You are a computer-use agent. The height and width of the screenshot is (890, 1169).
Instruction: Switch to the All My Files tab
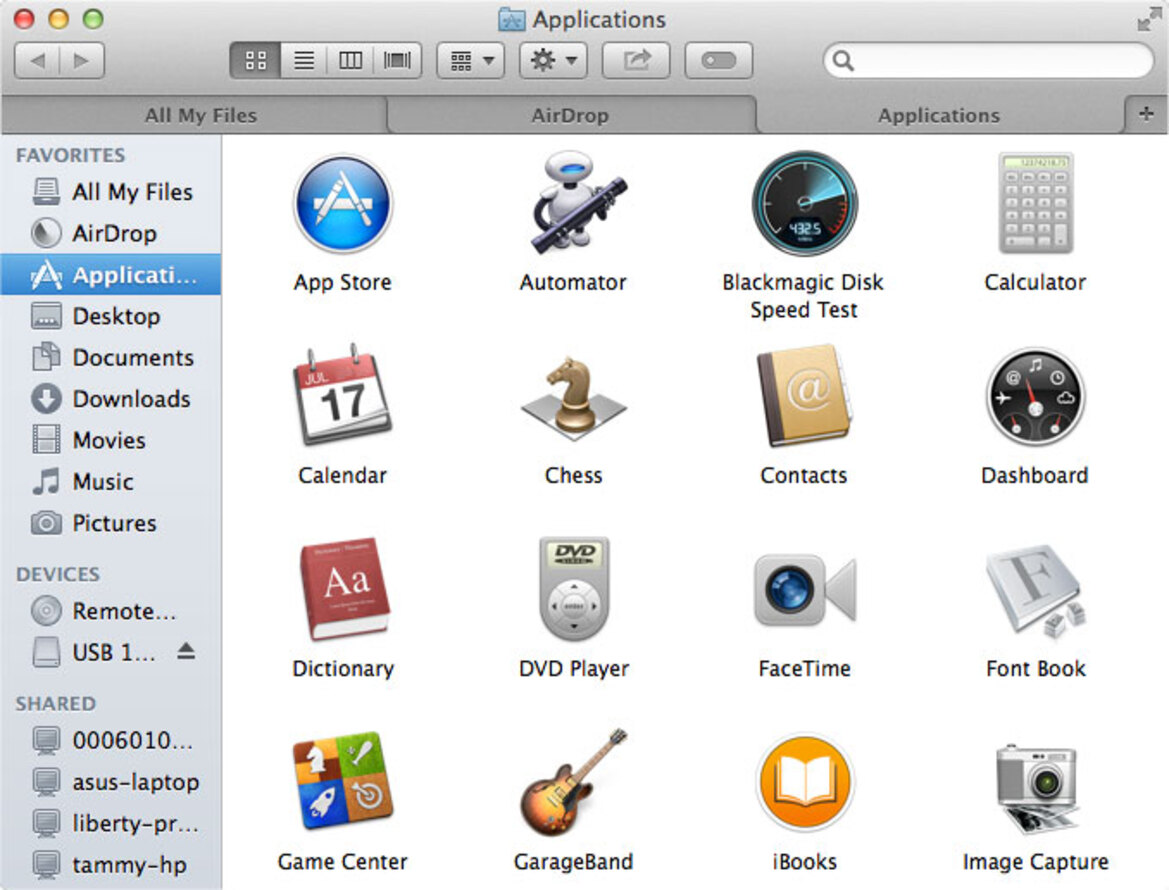pos(195,116)
